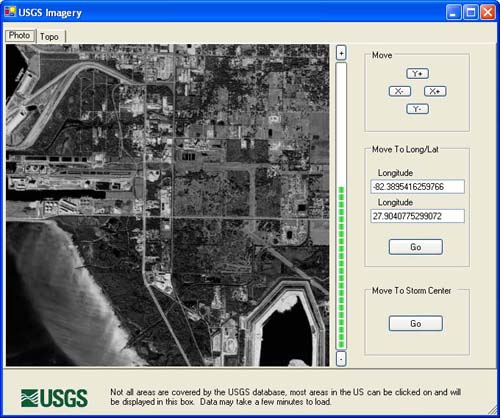Click the Go button under Long/Lat fields
500x418 pixels.
click(x=416, y=247)
